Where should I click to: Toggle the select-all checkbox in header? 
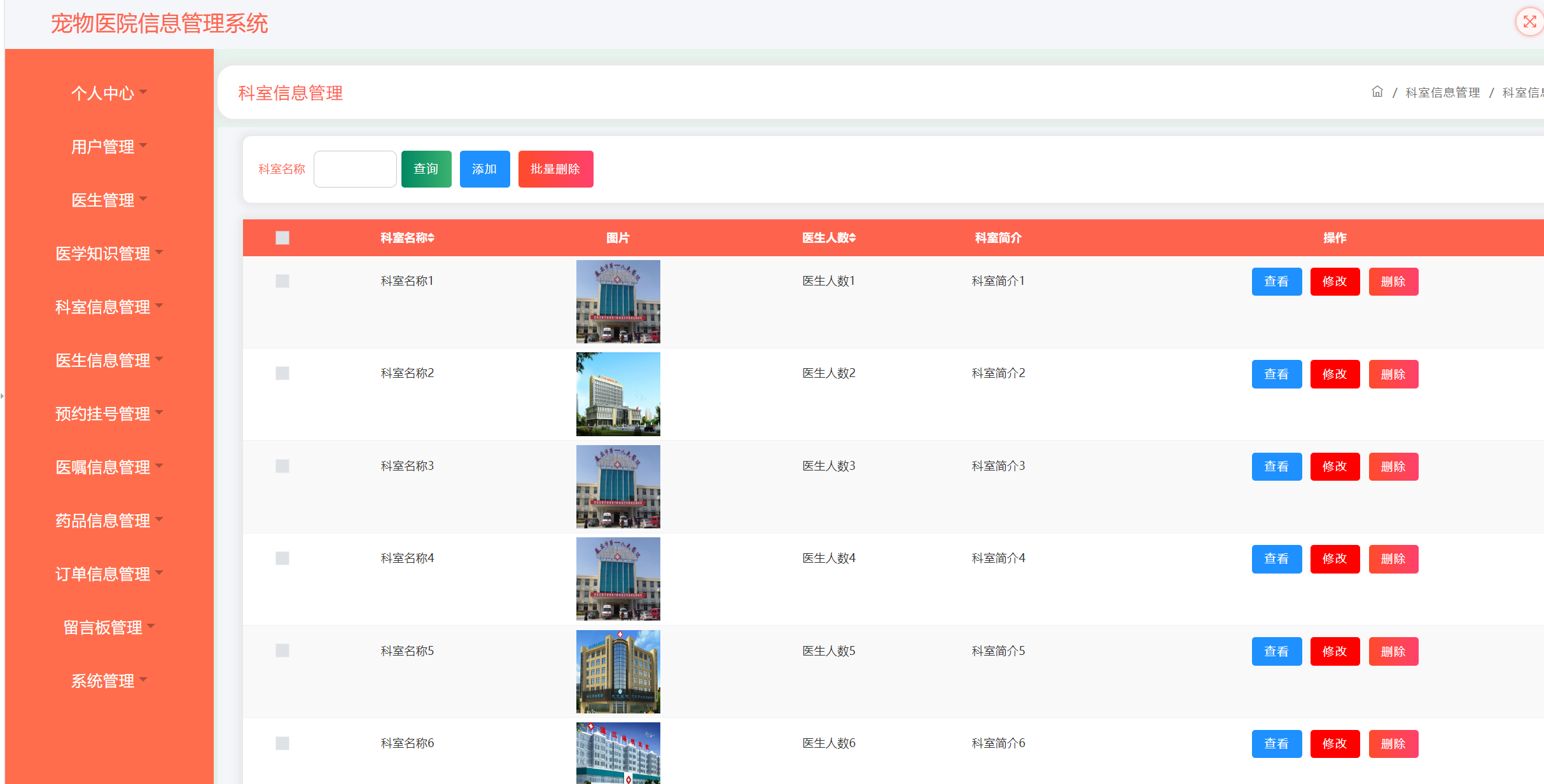pos(282,238)
